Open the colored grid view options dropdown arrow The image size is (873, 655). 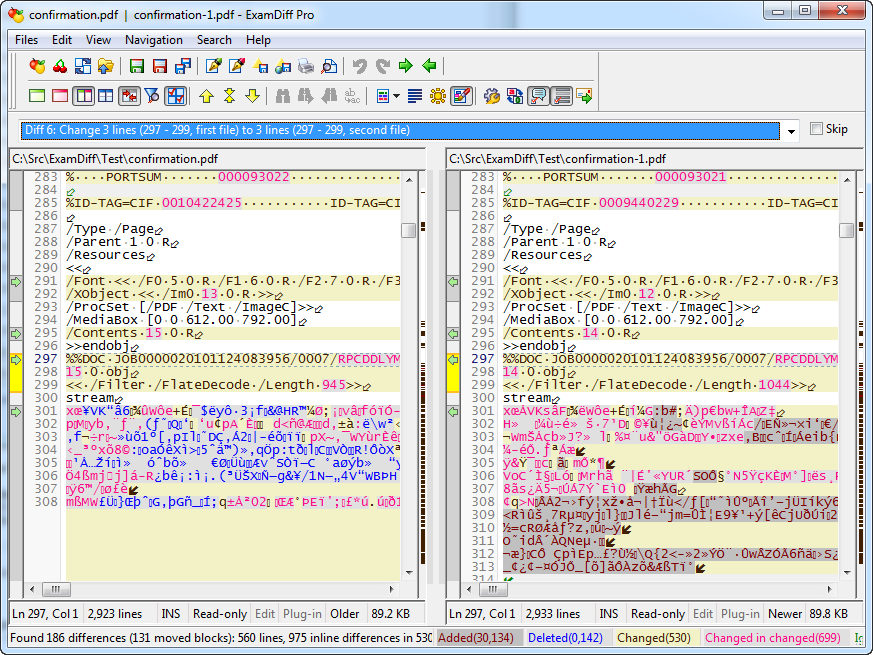click(396, 96)
